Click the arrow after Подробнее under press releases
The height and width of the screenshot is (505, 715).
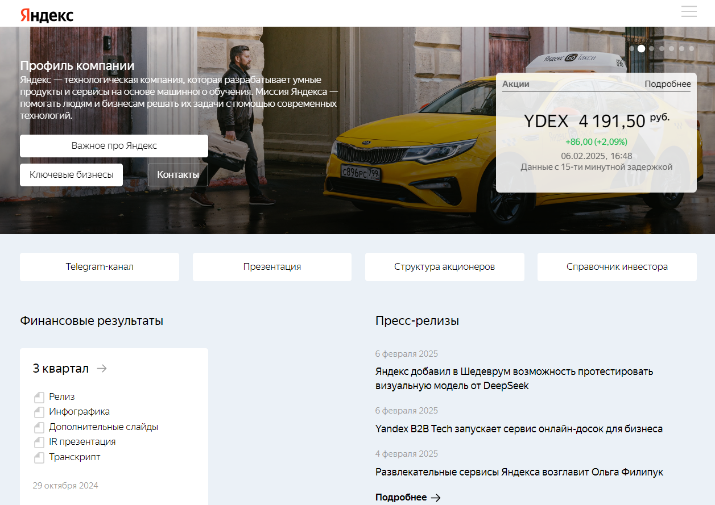(435, 498)
